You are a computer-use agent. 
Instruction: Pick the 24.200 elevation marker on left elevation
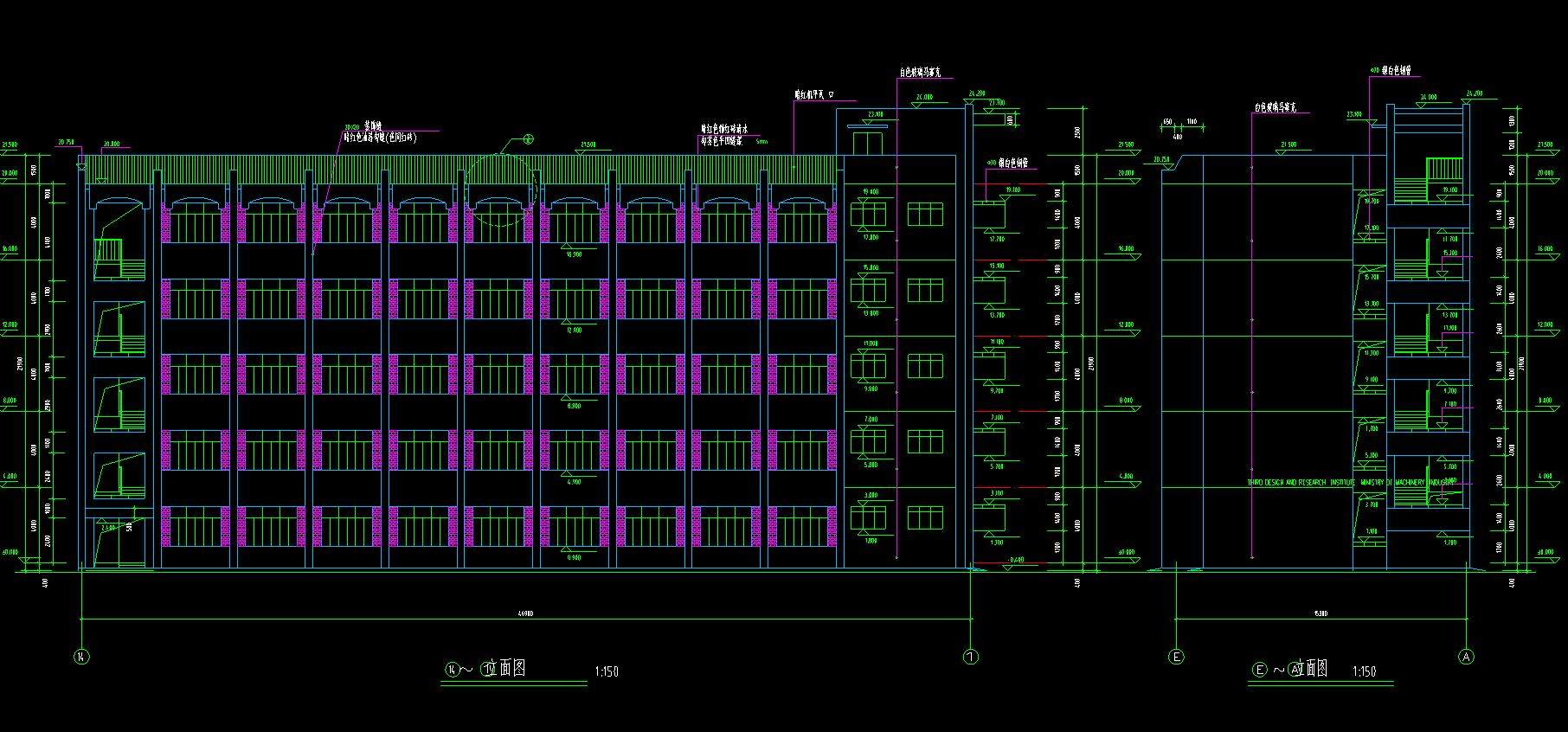click(977, 93)
